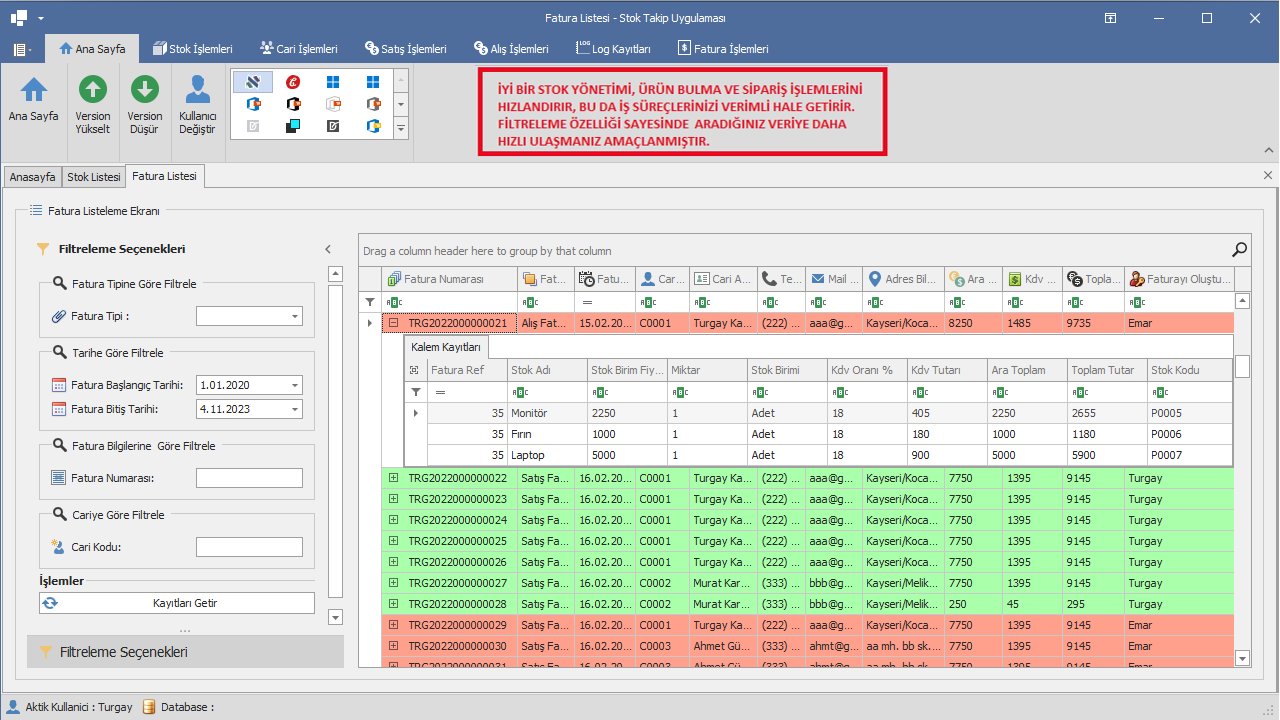The height and width of the screenshot is (720, 1280).
Task: Select stock code cell P0006
Action: (1189, 434)
